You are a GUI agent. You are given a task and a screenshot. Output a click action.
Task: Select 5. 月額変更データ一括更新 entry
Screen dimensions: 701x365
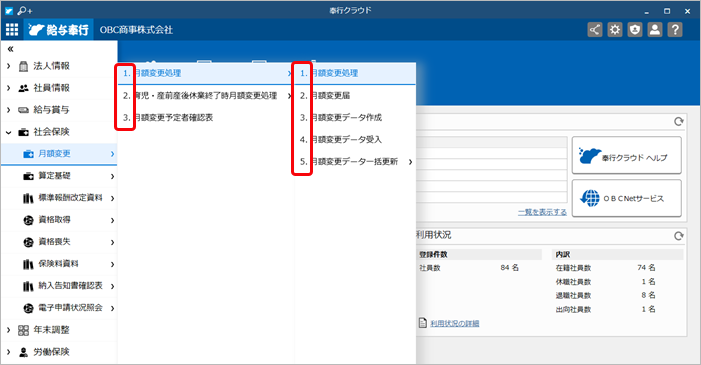[x=355, y=161]
